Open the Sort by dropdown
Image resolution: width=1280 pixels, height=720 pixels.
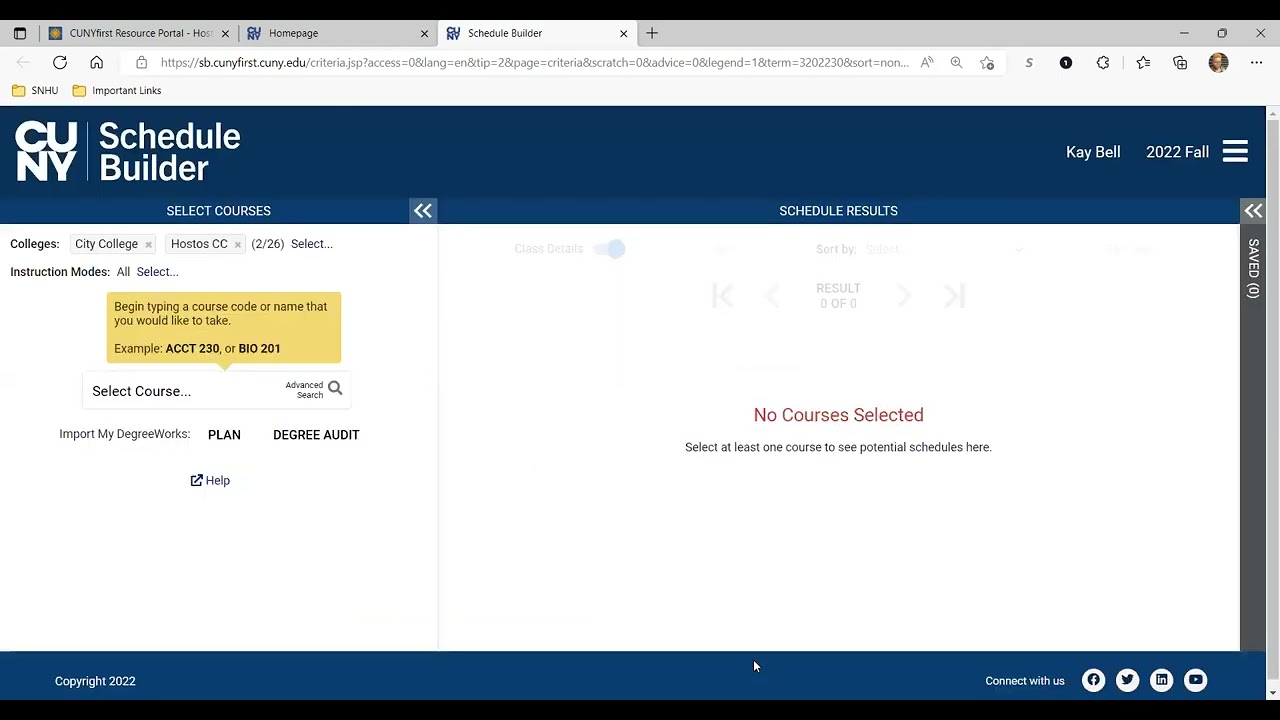pos(944,249)
